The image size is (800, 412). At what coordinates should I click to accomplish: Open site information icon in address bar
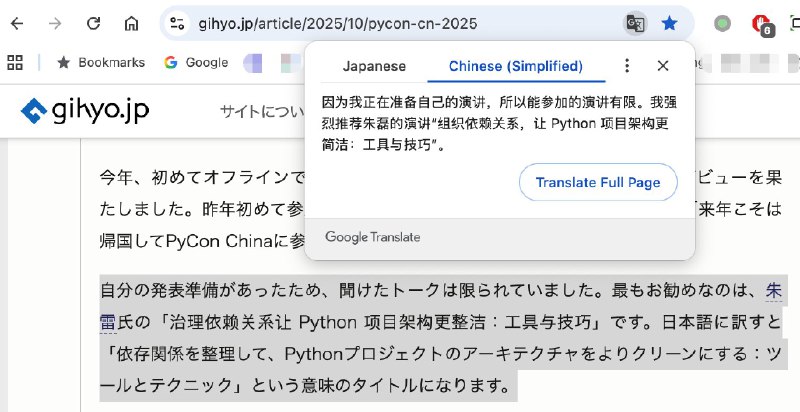pos(177,23)
